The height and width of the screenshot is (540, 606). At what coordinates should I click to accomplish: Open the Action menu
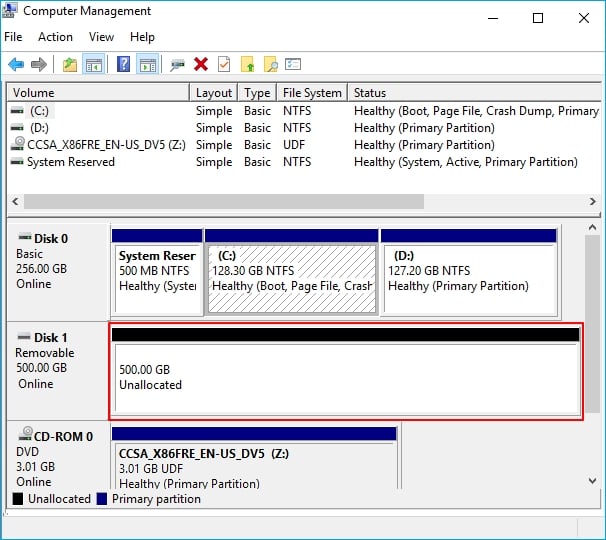[55, 37]
